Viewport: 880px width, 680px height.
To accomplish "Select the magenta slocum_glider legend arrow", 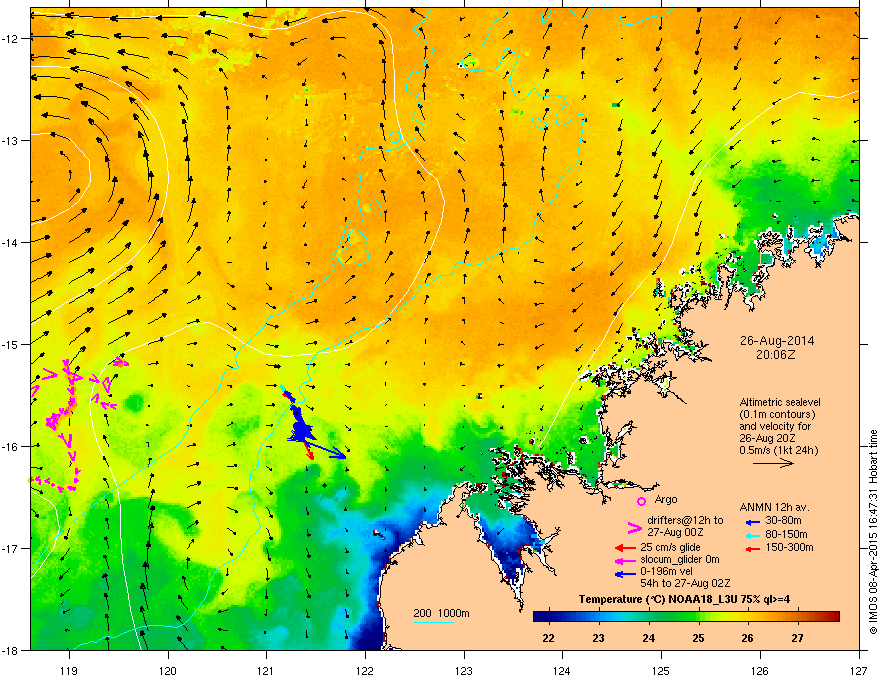I will point(625,560).
